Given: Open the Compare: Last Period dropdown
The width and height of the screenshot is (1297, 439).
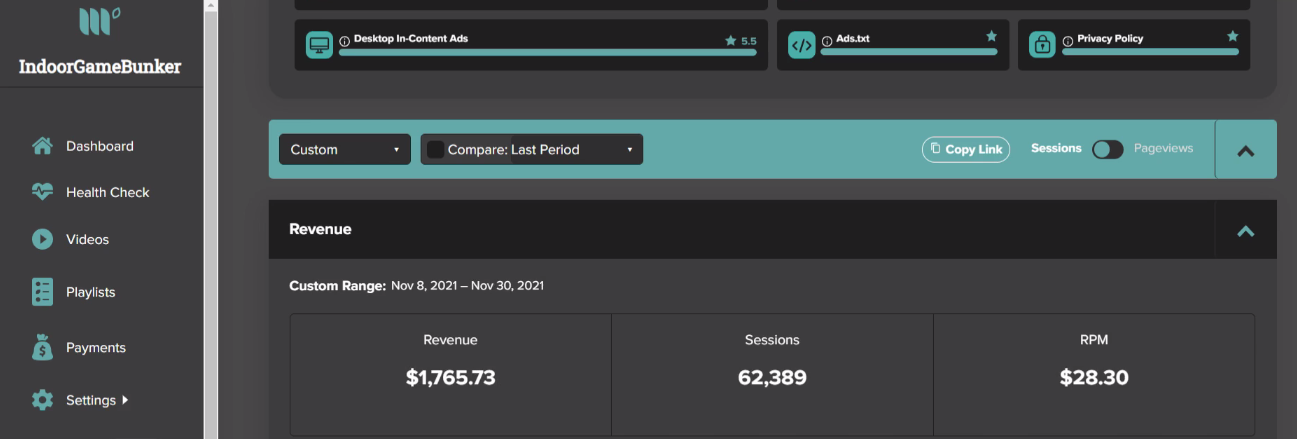Looking at the screenshot, I should coord(532,149).
